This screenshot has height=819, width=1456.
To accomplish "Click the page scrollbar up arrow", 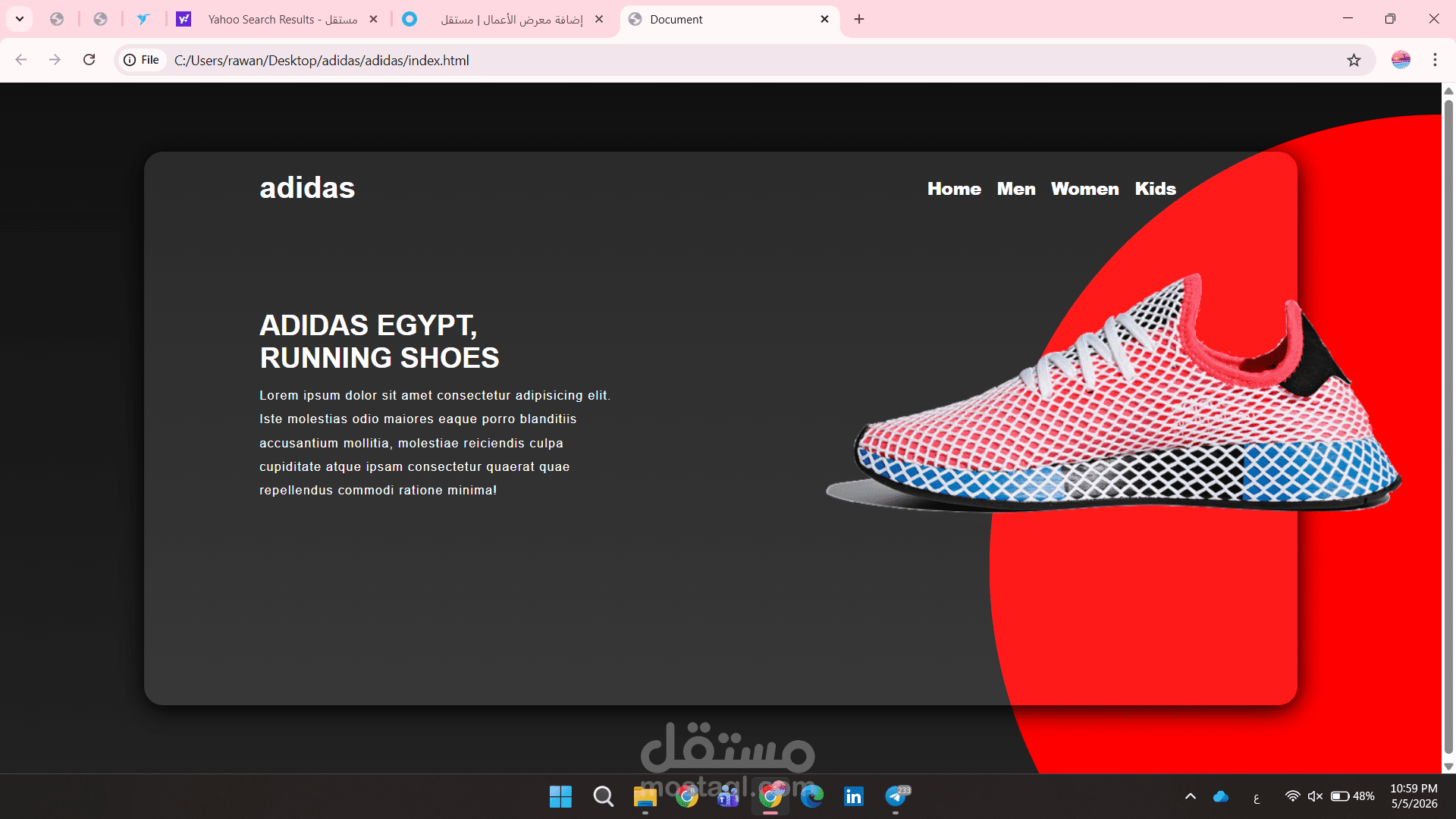I will [x=1448, y=91].
